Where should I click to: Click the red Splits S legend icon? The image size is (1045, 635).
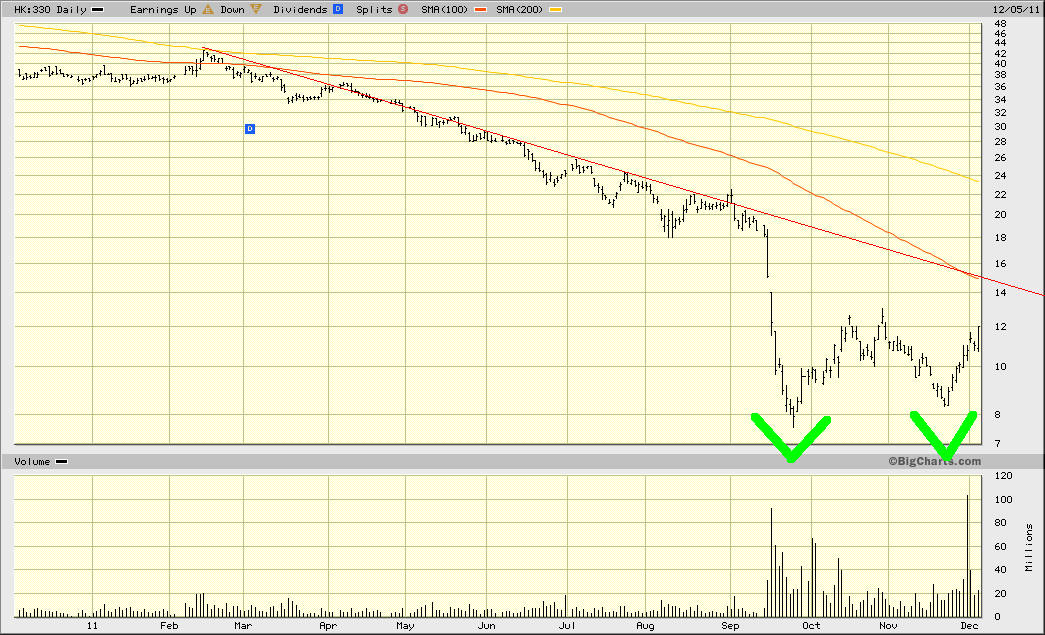click(403, 9)
